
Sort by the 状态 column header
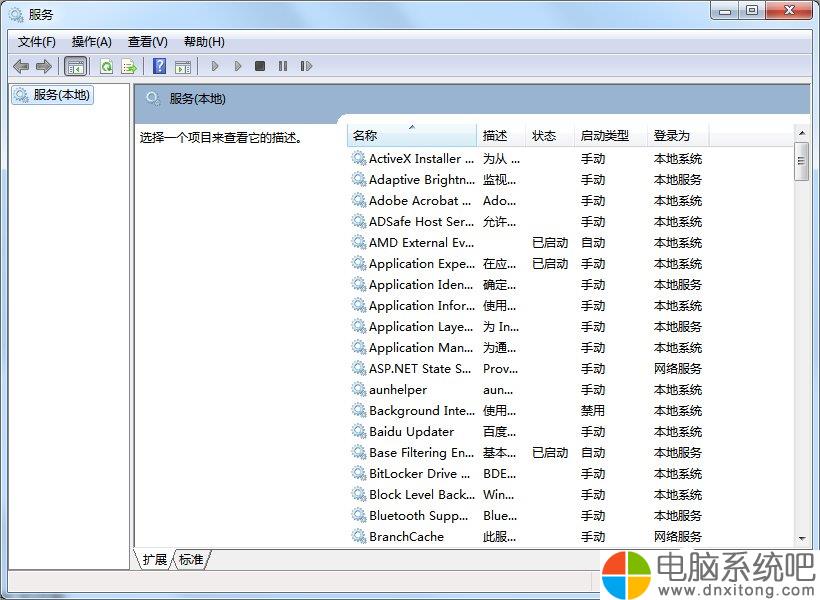(550, 135)
